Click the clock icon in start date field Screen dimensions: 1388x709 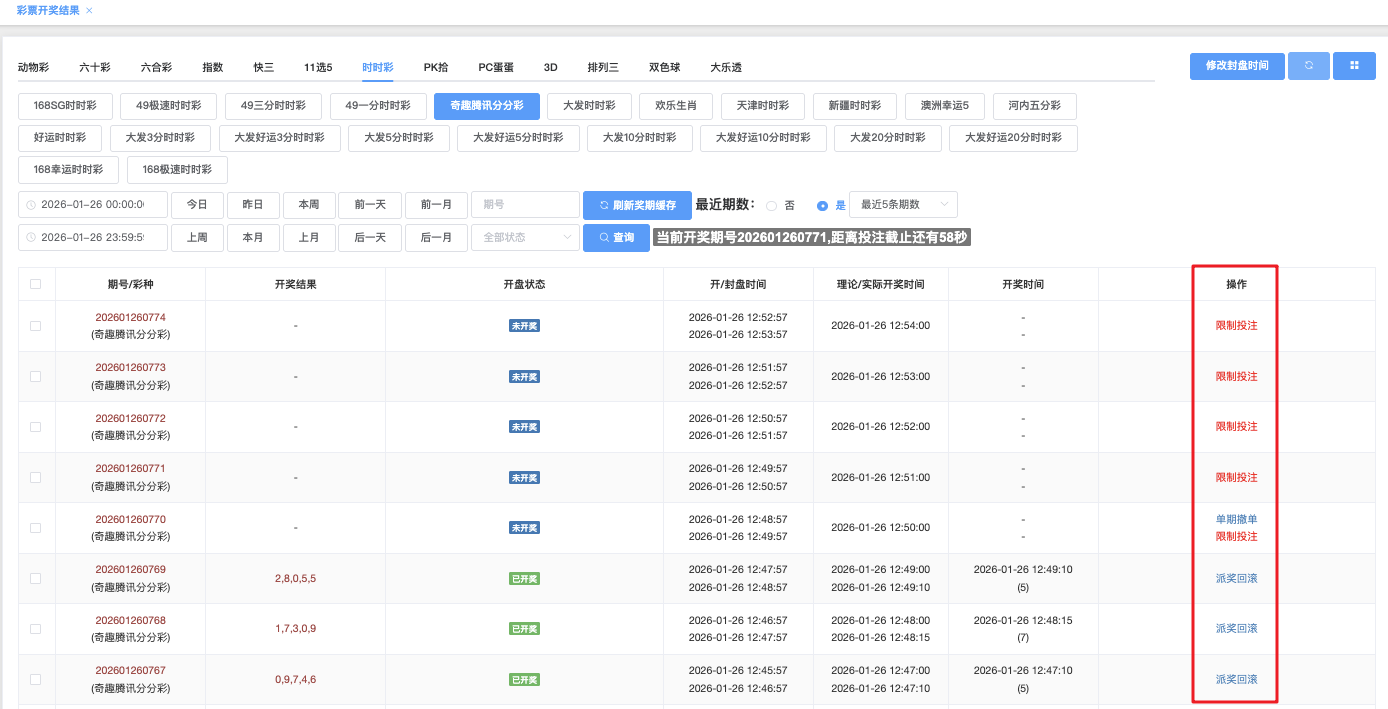point(31,205)
